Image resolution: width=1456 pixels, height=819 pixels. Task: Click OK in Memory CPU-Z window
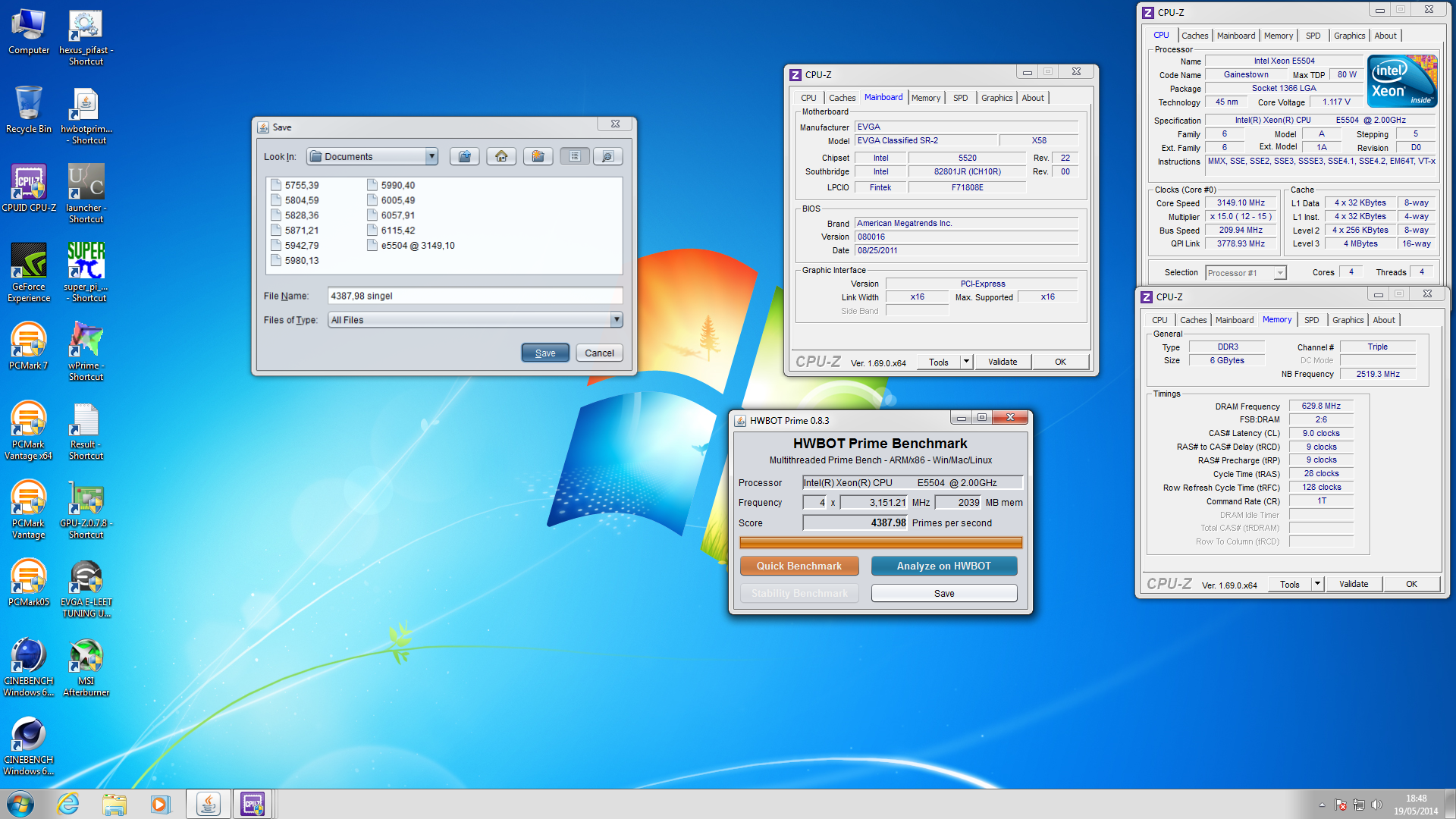point(1411,584)
